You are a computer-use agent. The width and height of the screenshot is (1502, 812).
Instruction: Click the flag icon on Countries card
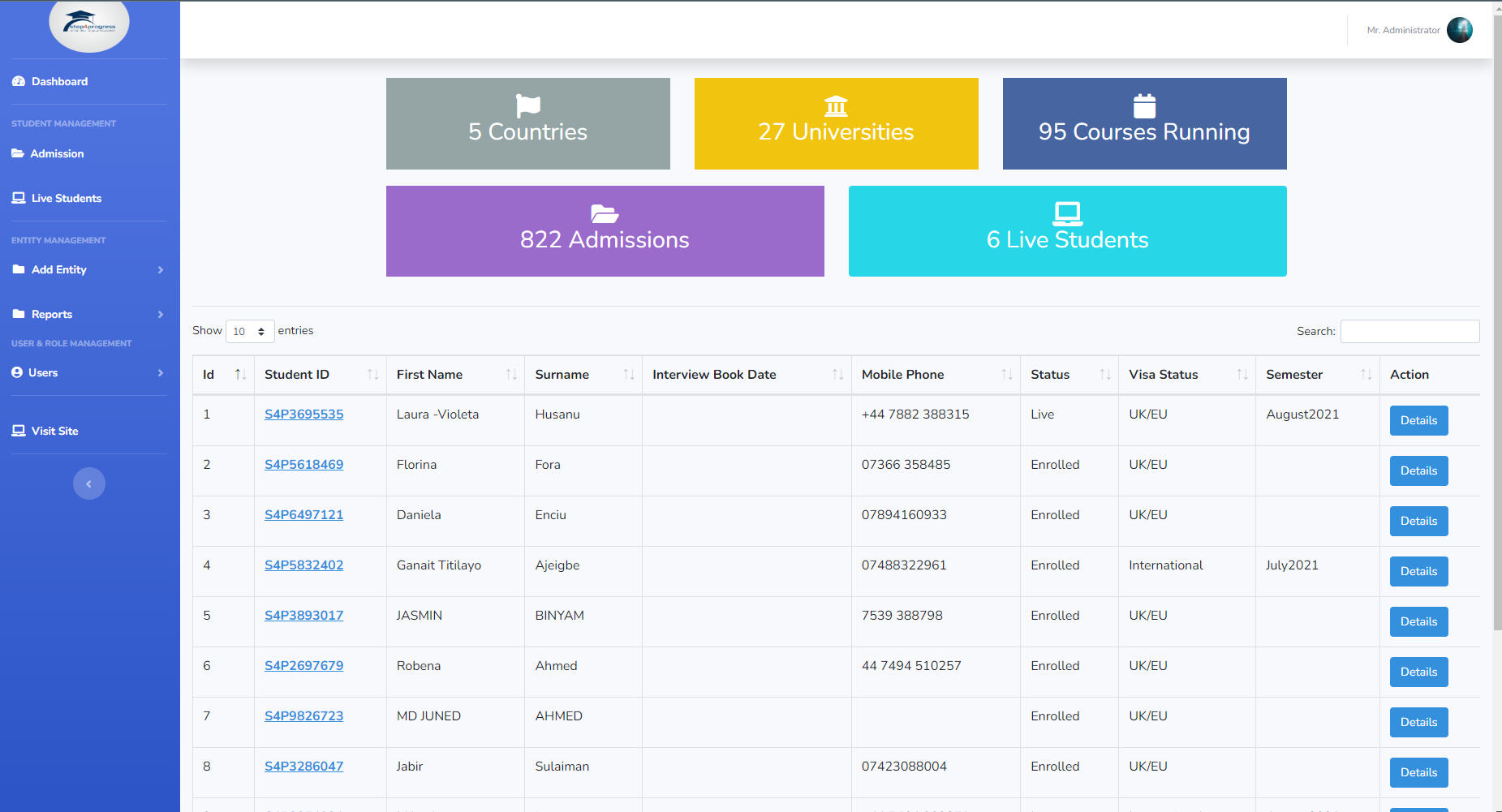tap(528, 106)
